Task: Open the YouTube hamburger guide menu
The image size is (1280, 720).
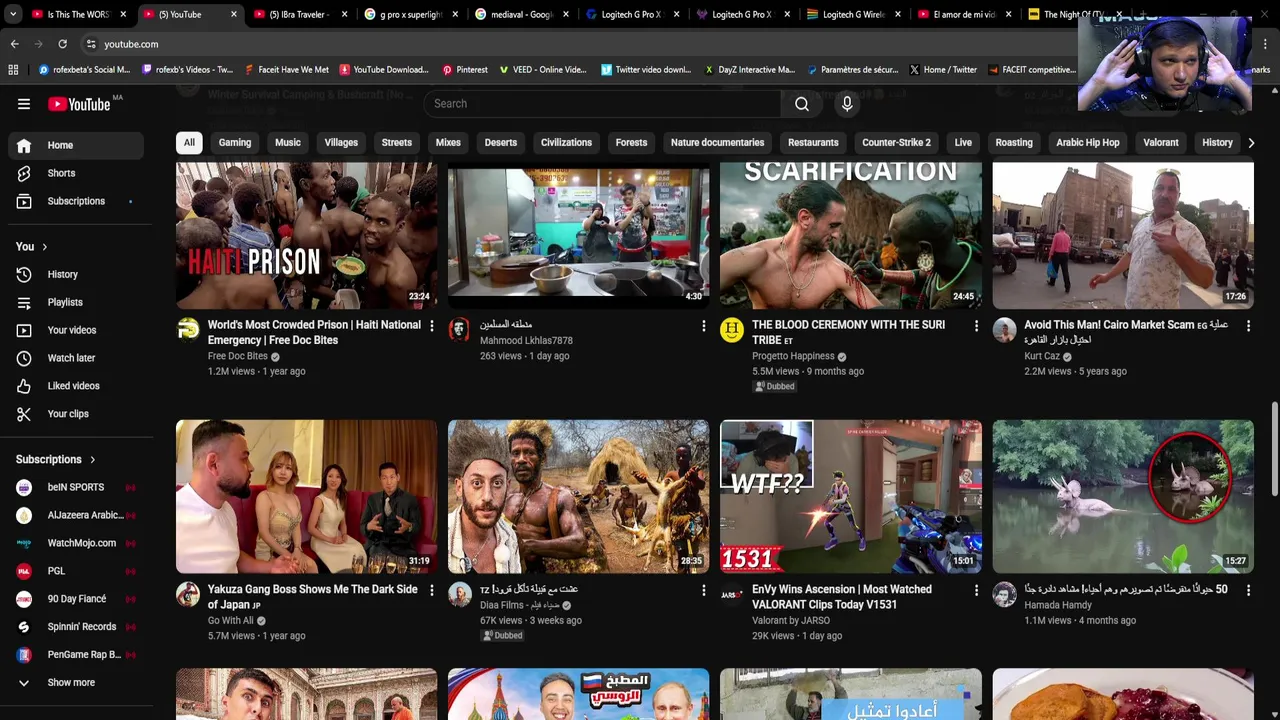Action: (x=24, y=104)
